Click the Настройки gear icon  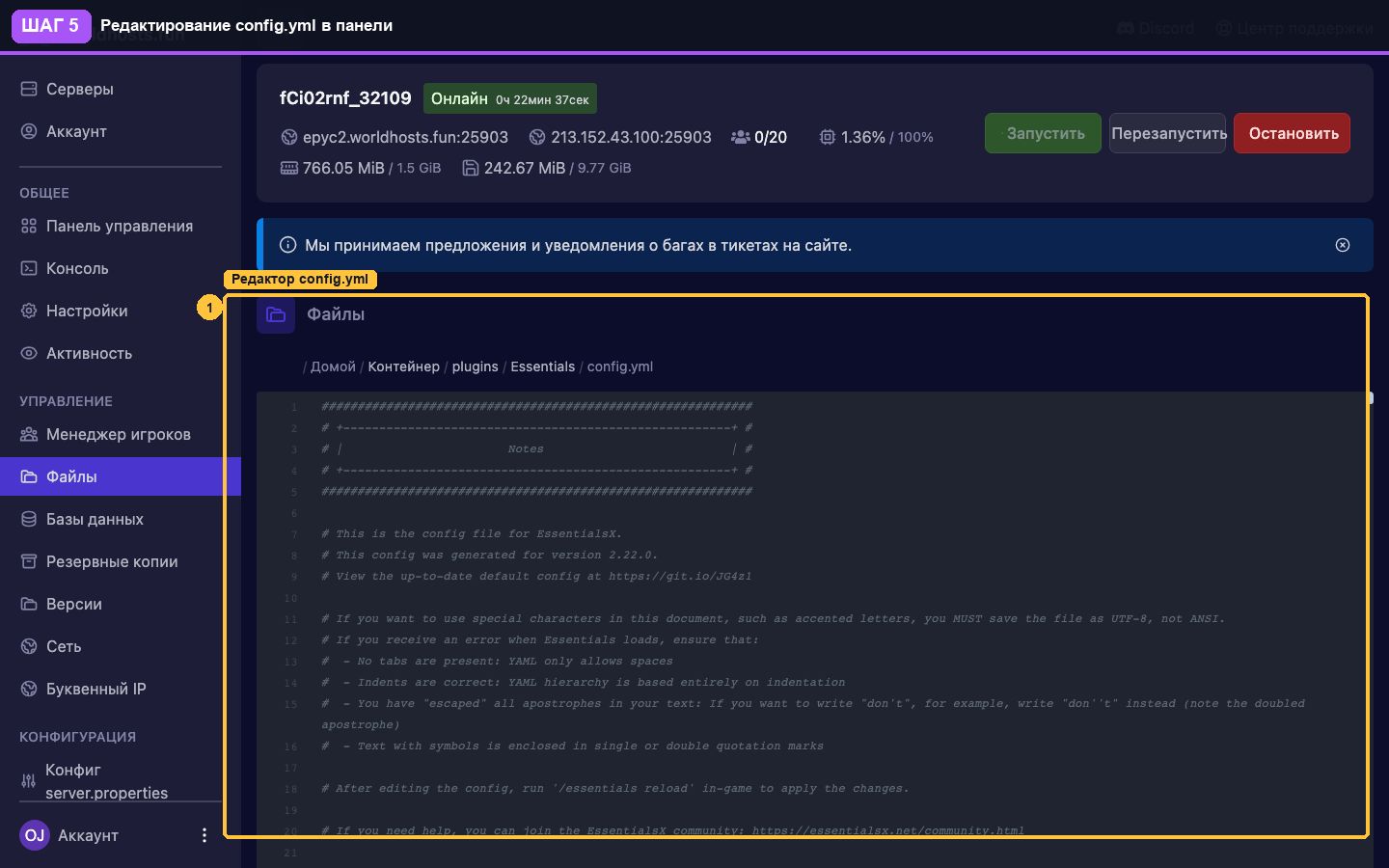(x=29, y=311)
